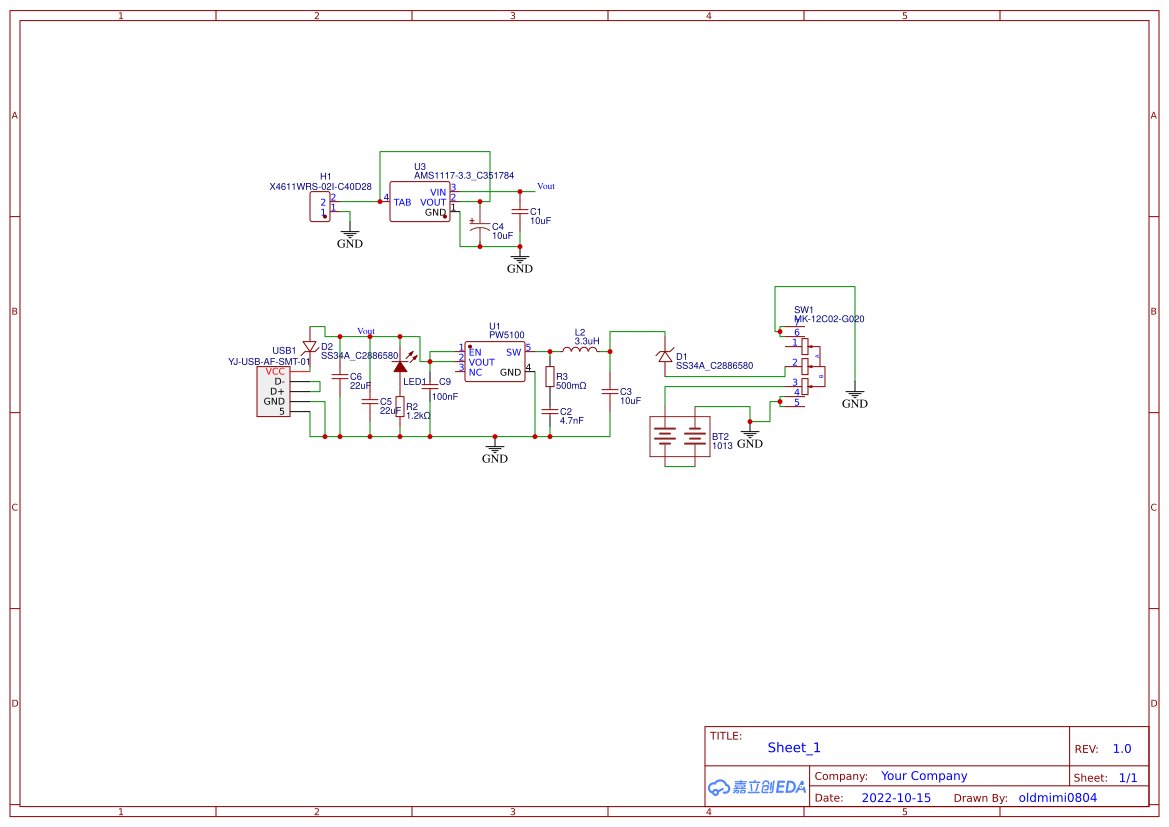Click the REV value 1.0

pos(1122,749)
